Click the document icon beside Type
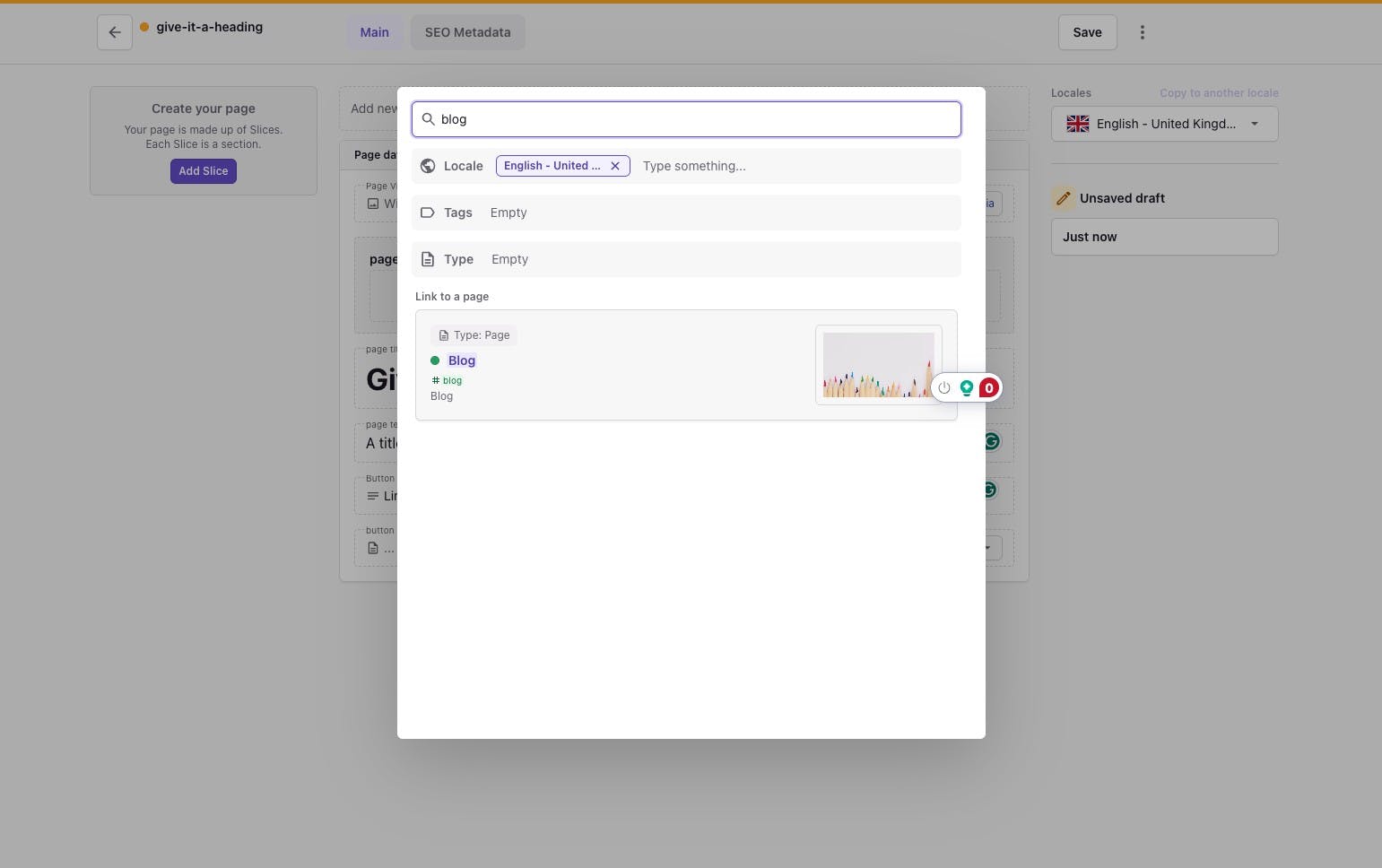Viewport: 1382px width, 868px height. point(428,259)
